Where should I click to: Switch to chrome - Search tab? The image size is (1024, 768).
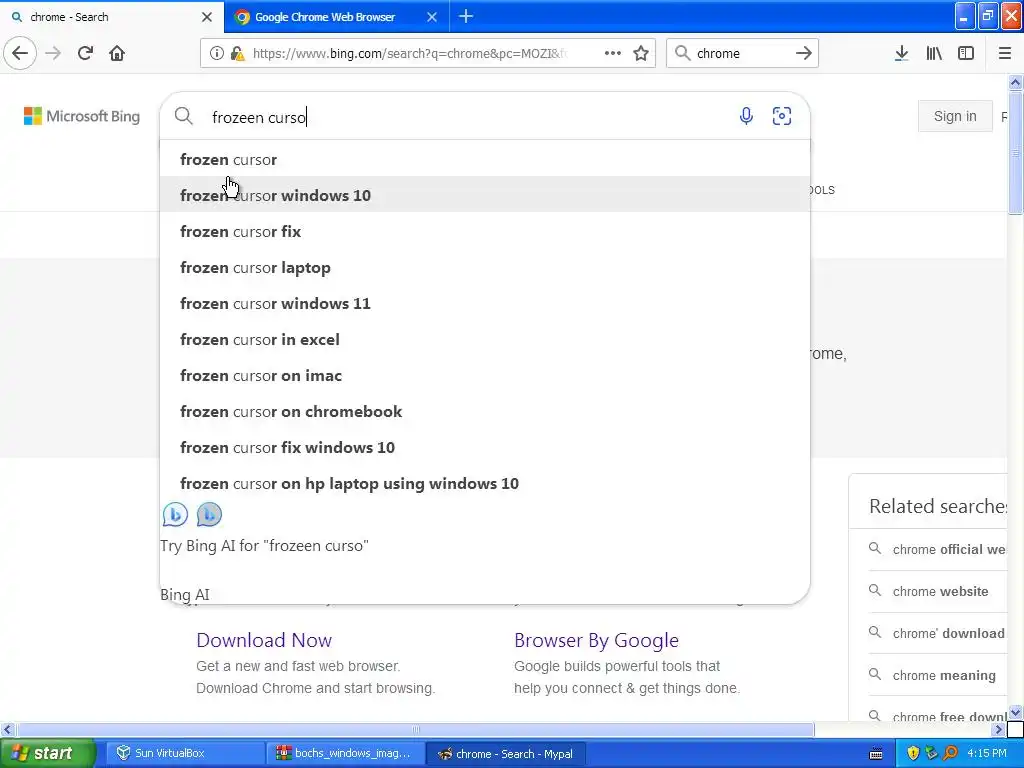pyautogui.click(x=112, y=17)
